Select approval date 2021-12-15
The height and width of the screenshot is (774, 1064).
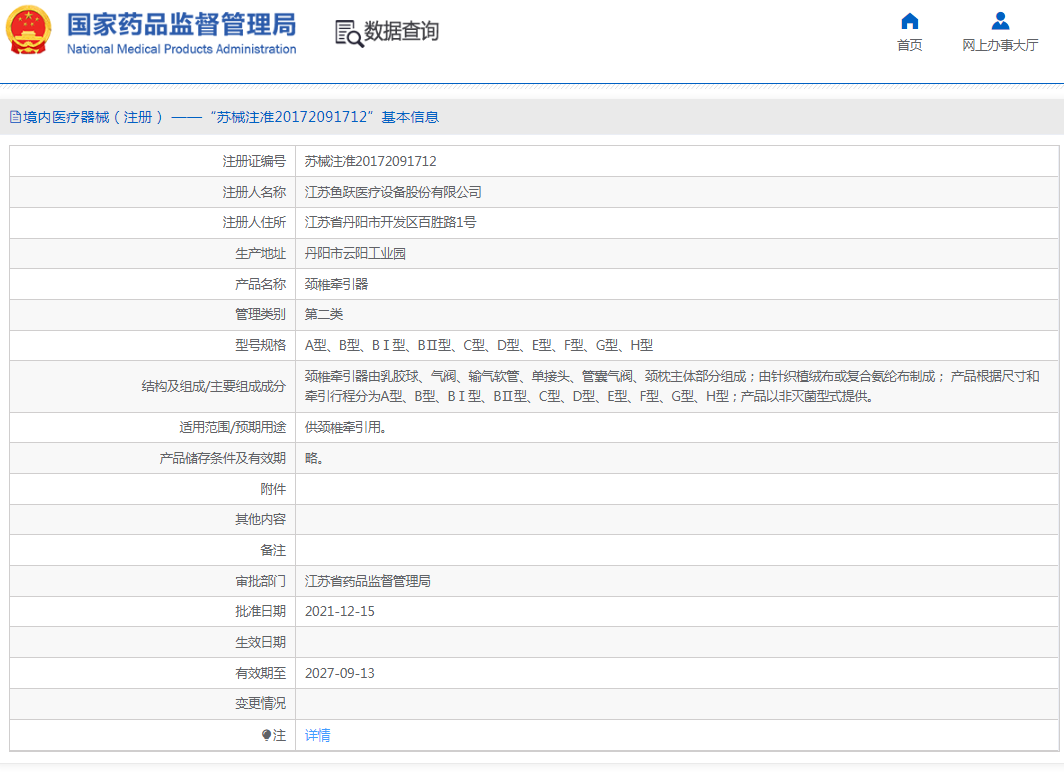(x=339, y=611)
